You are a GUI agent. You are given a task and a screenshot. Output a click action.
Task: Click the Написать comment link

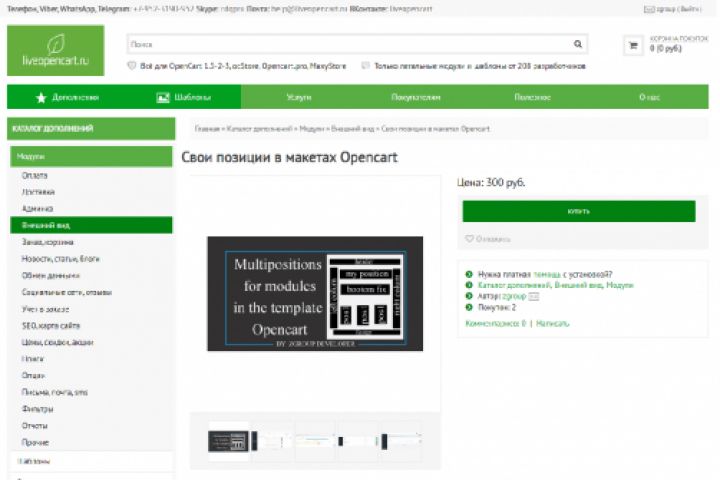pos(552,323)
